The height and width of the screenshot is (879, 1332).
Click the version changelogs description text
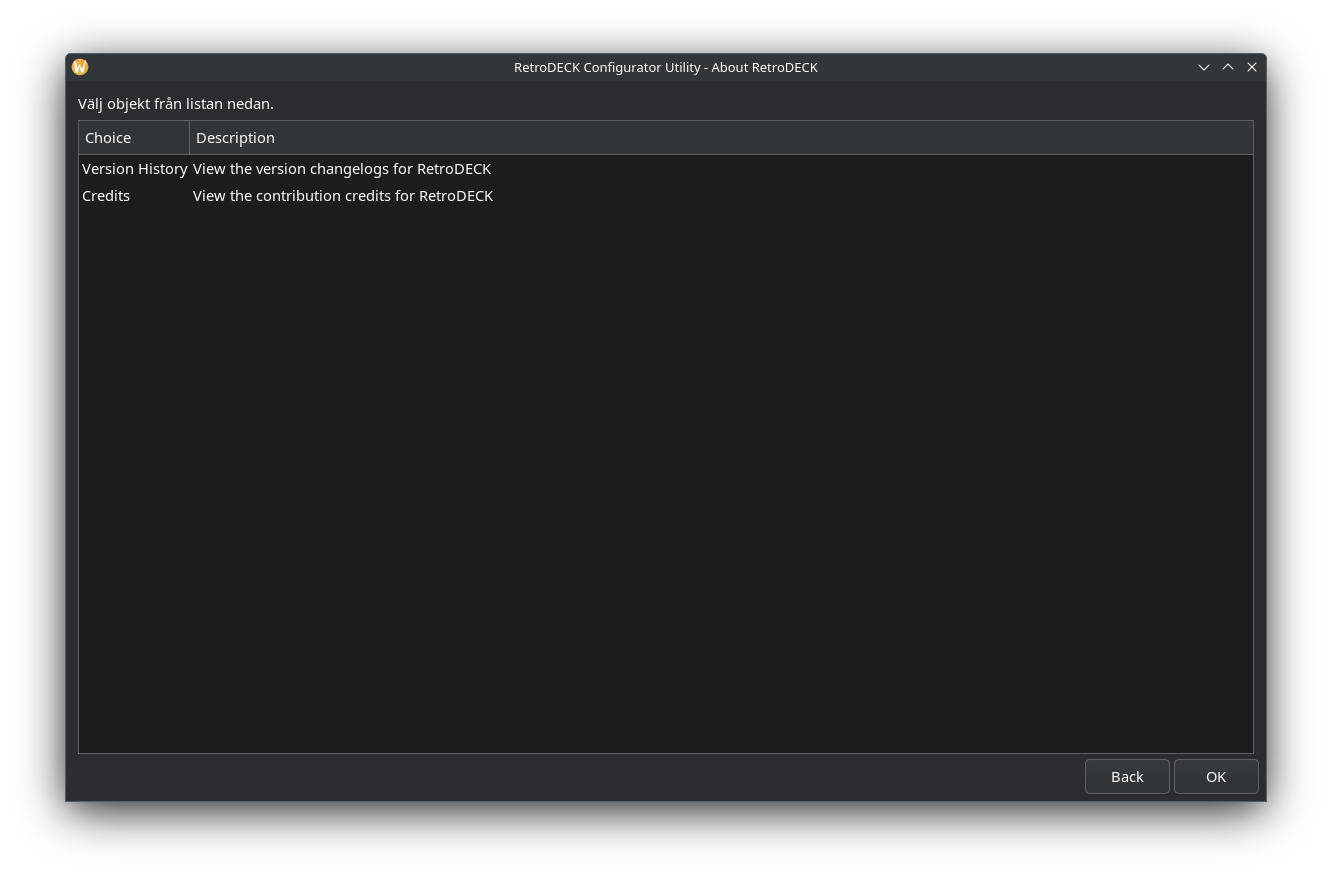coord(342,169)
